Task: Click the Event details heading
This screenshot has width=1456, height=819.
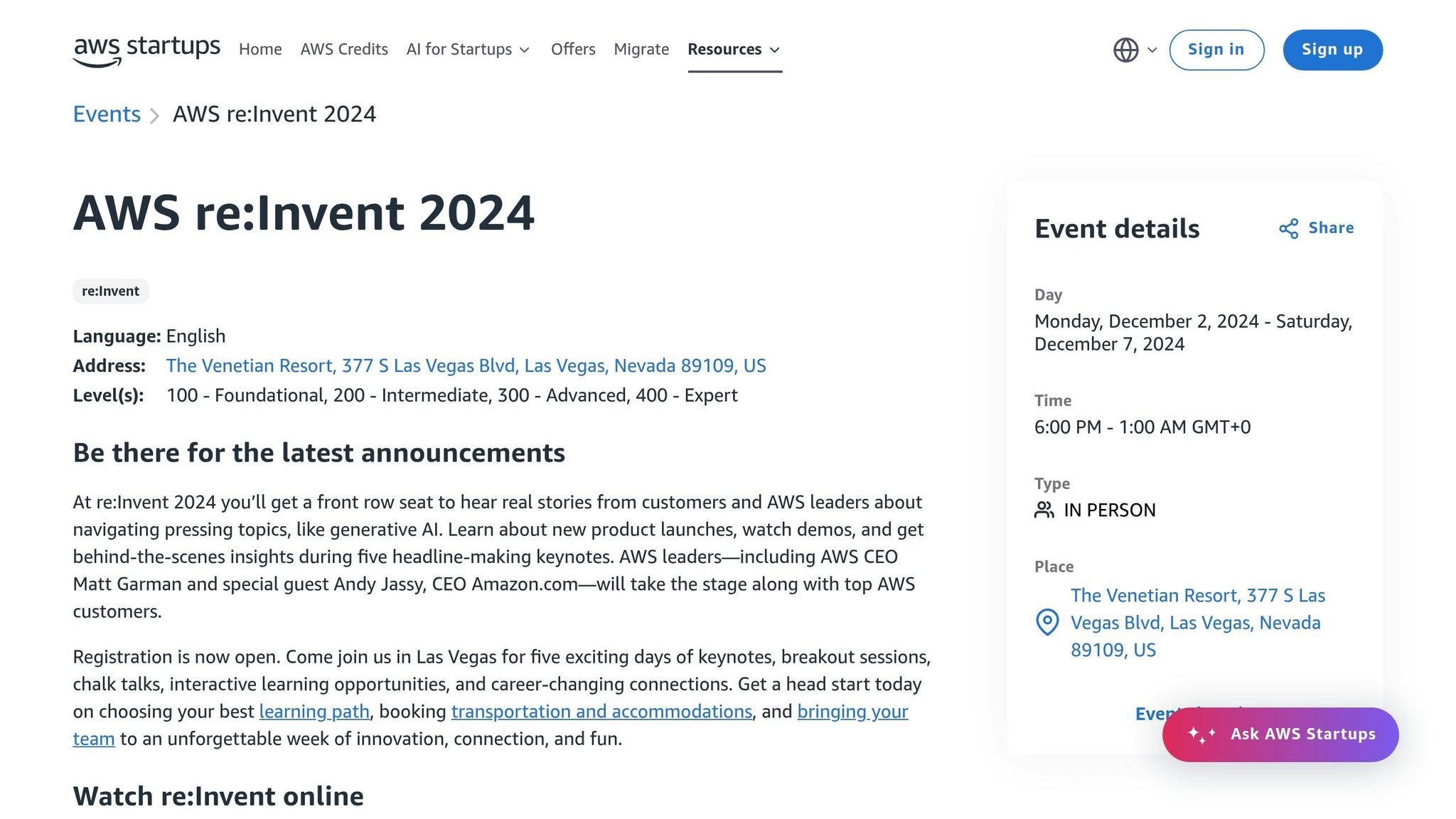Action: (x=1117, y=229)
